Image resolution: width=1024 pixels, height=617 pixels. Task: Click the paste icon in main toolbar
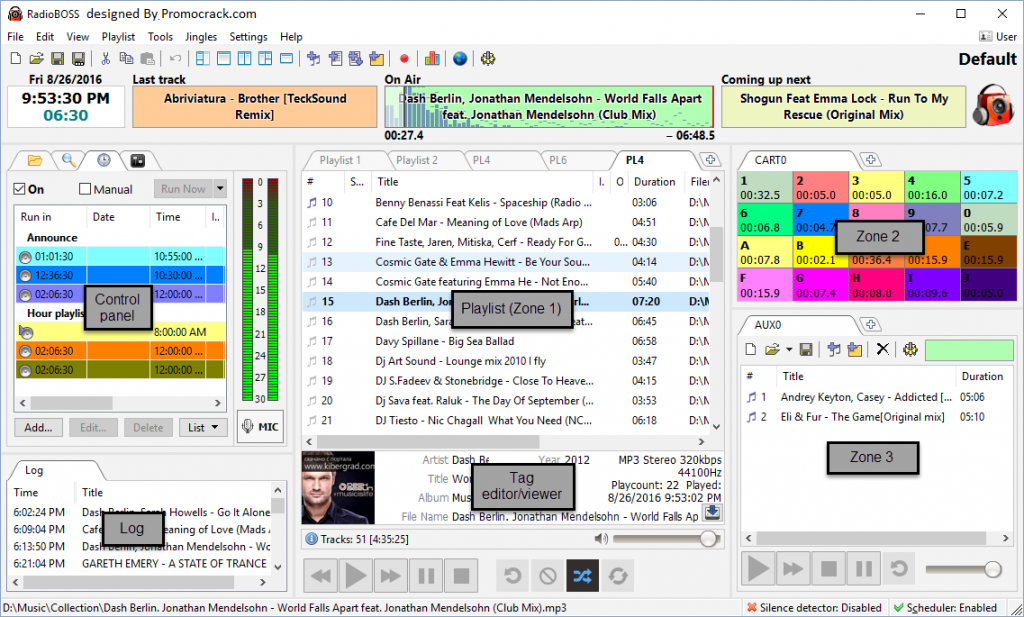click(147, 59)
